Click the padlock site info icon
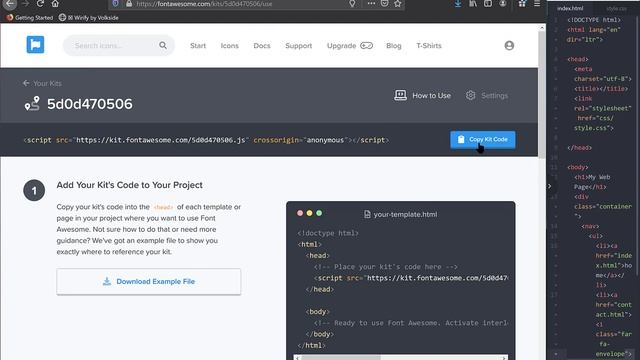Screen dimensions: 640x360 click(x=129, y=4)
